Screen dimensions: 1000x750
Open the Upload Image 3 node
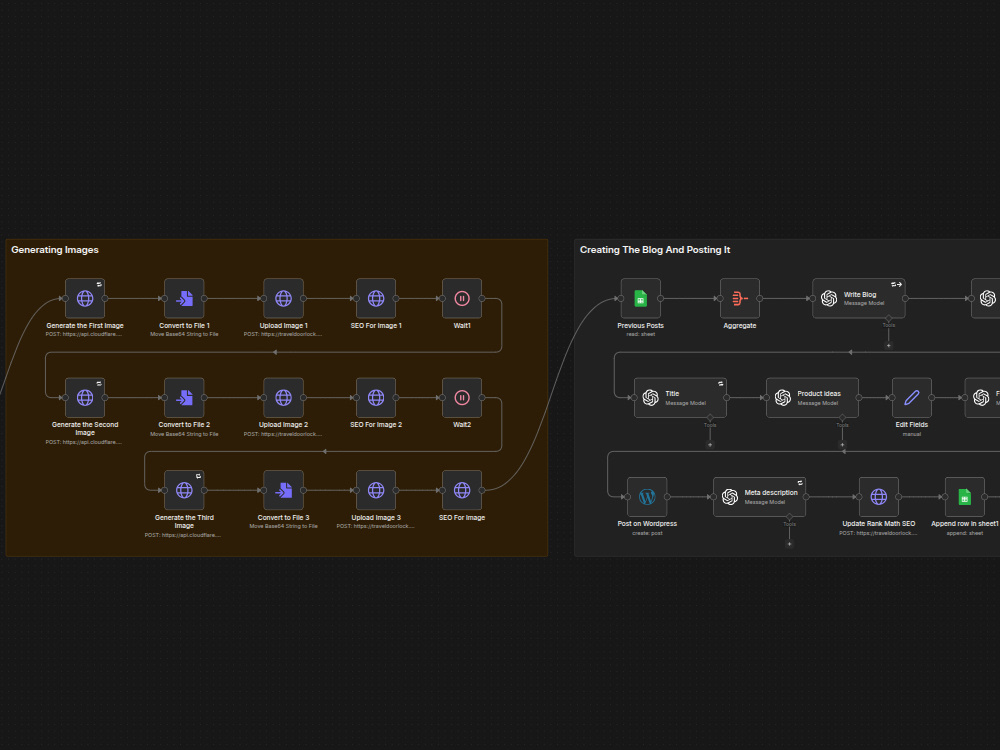coord(376,490)
